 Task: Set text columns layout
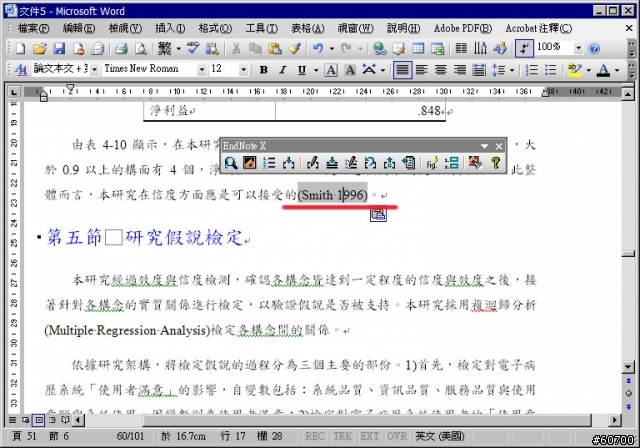(461, 49)
